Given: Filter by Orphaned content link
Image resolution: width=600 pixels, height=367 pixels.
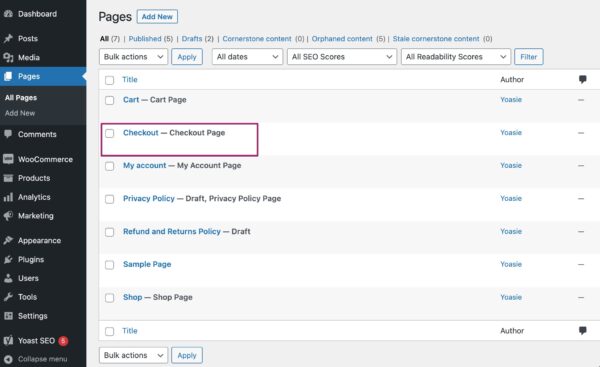Looking at the screenshot, I should tap(342, 39).
